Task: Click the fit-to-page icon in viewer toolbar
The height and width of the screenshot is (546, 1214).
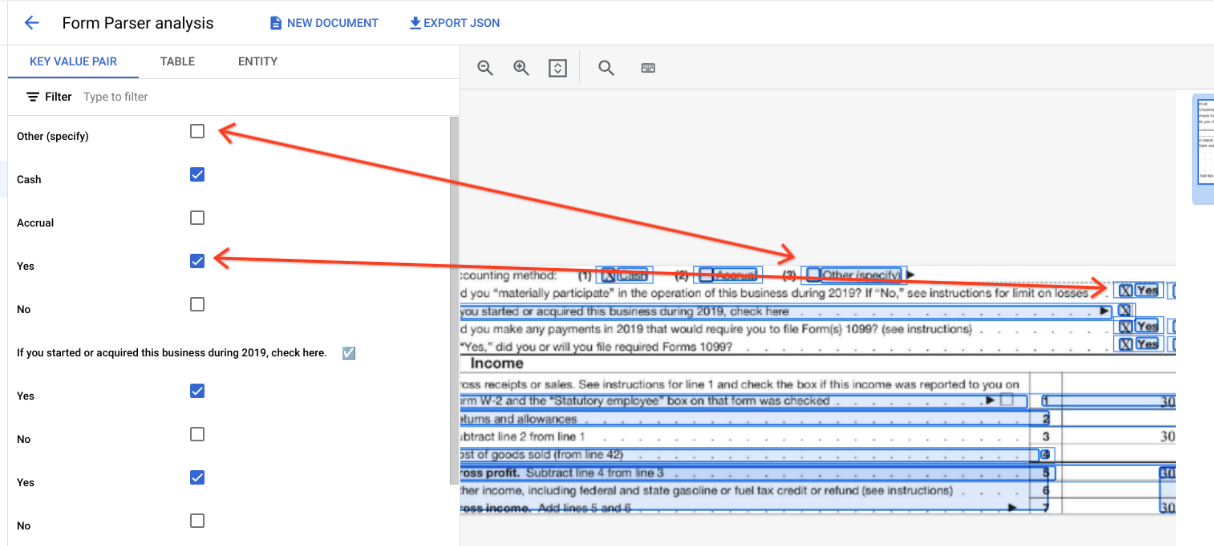Action: (558, 68)
